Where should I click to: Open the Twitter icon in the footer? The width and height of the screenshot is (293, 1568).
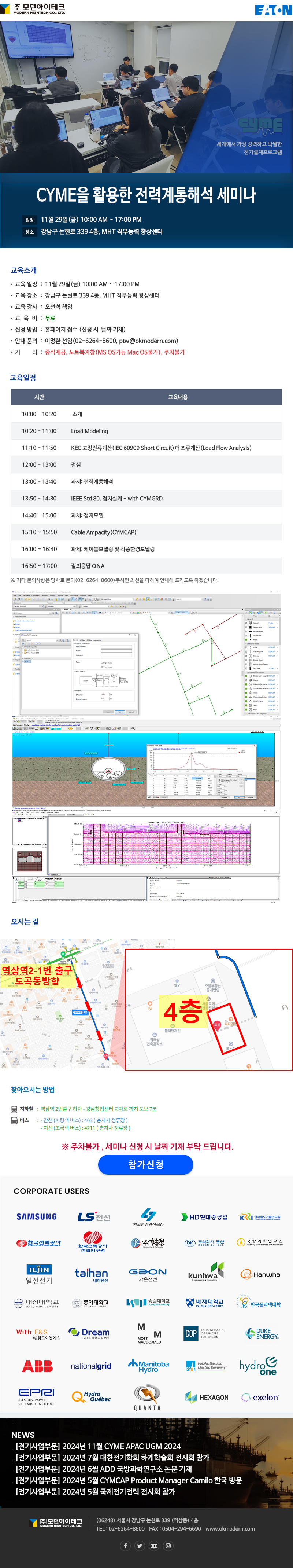[x=139, y=1546]
